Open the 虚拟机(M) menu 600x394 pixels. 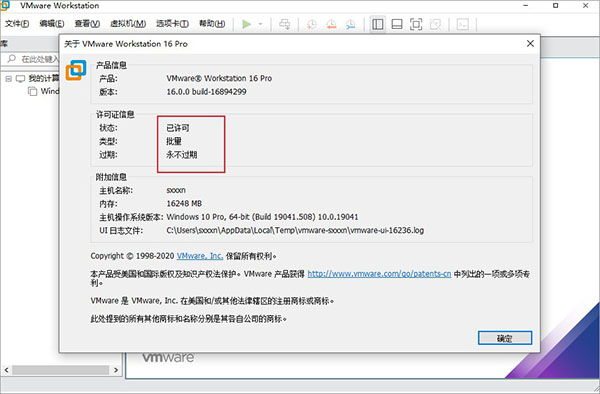point(128,24)
